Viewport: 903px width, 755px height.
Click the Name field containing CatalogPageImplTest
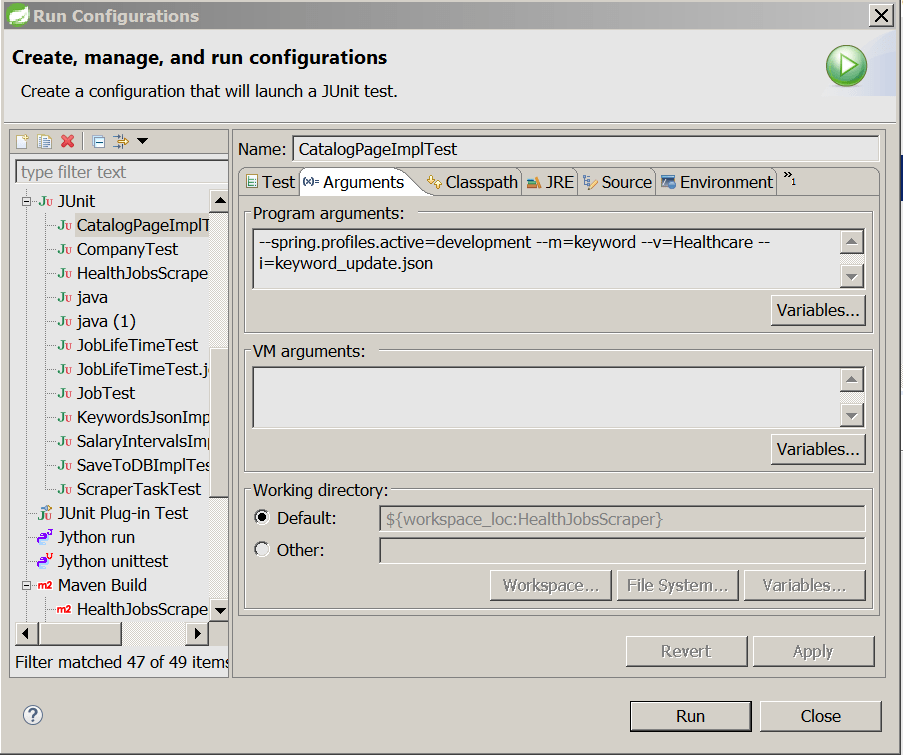586,149
